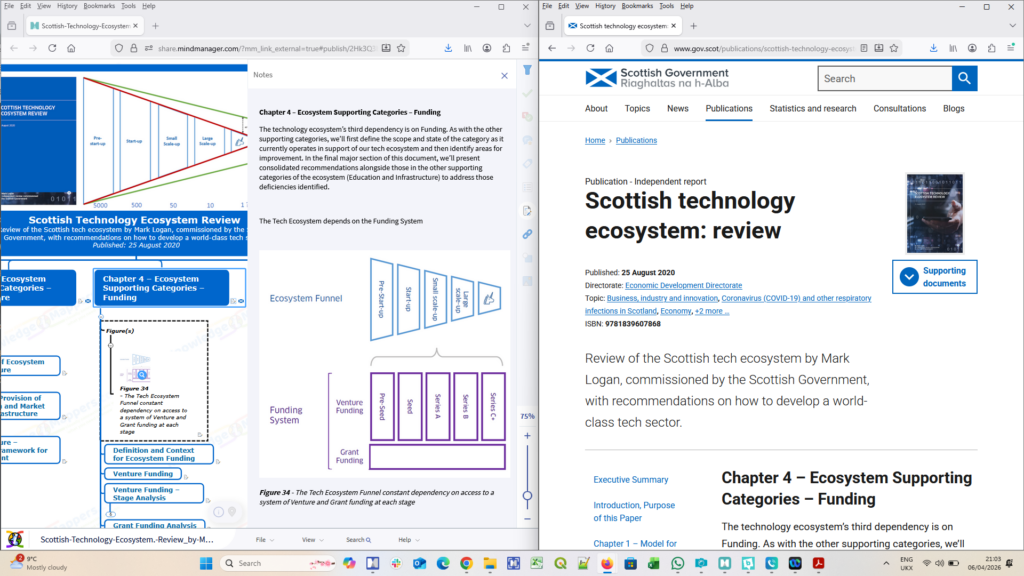Open application menu in MindManager browser window
1024x576 pixels.
pos(526,48)
